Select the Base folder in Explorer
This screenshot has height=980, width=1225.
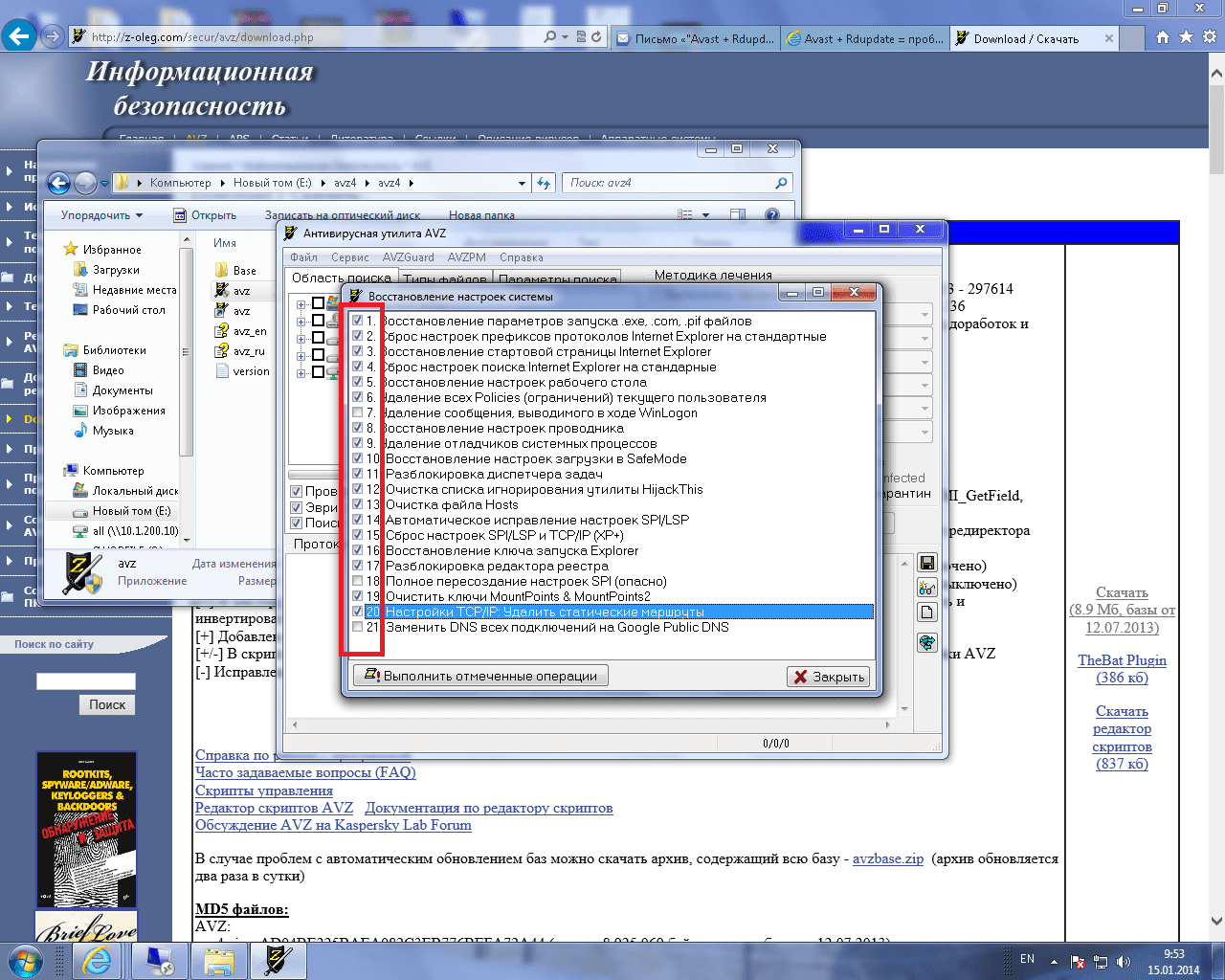coord(235,271)
